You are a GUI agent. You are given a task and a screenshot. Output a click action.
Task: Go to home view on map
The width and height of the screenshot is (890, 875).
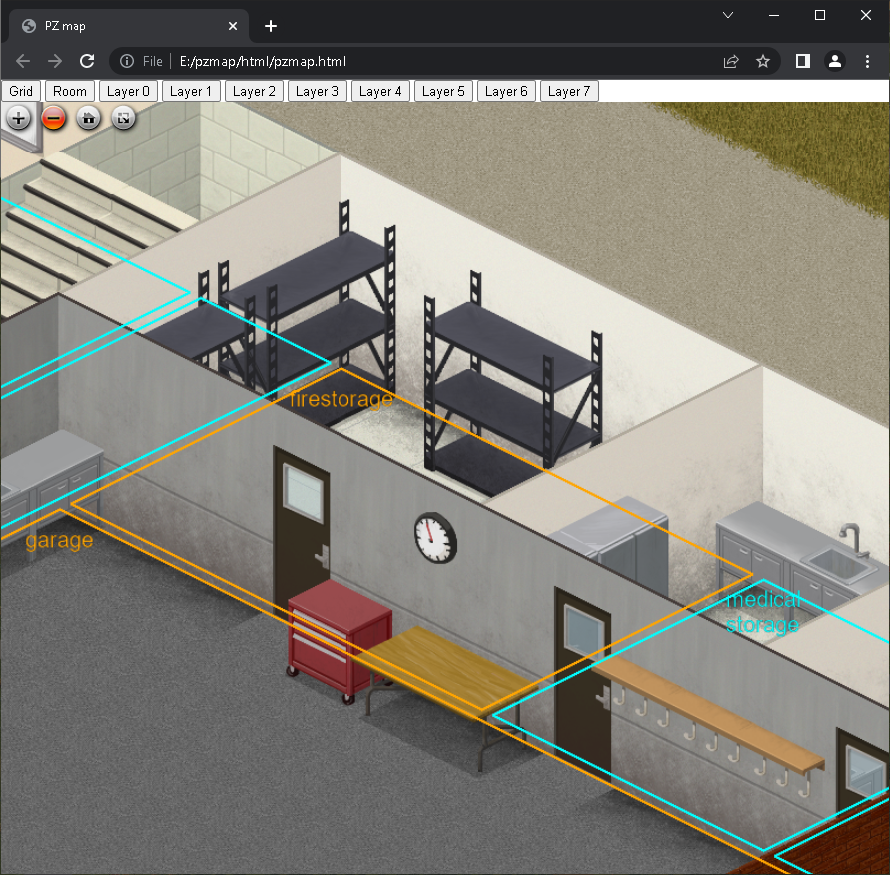tap(89, 119)
